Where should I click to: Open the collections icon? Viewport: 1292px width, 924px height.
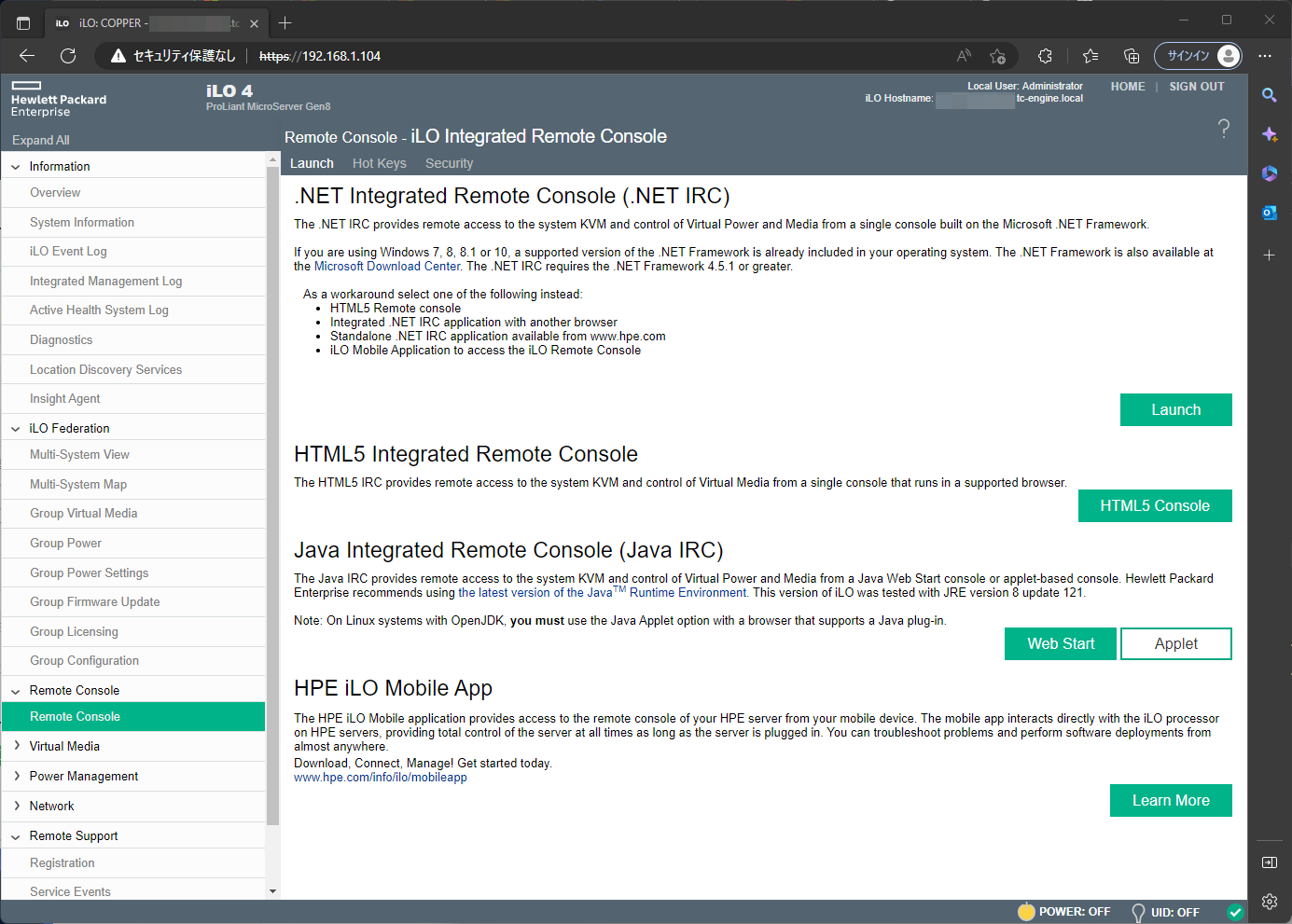pos(1132,56)
